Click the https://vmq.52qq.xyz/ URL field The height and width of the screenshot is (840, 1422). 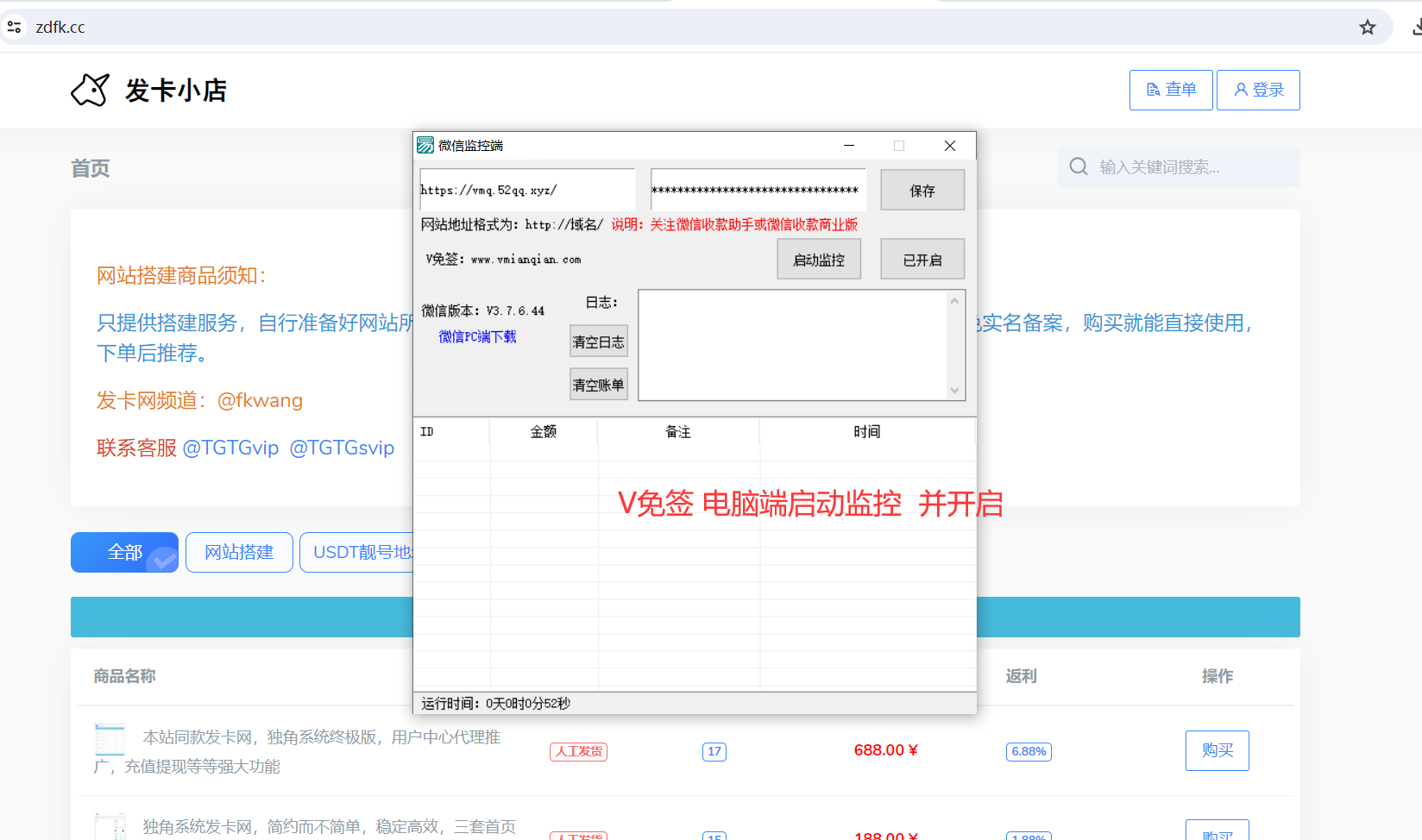tap(527, 190)
